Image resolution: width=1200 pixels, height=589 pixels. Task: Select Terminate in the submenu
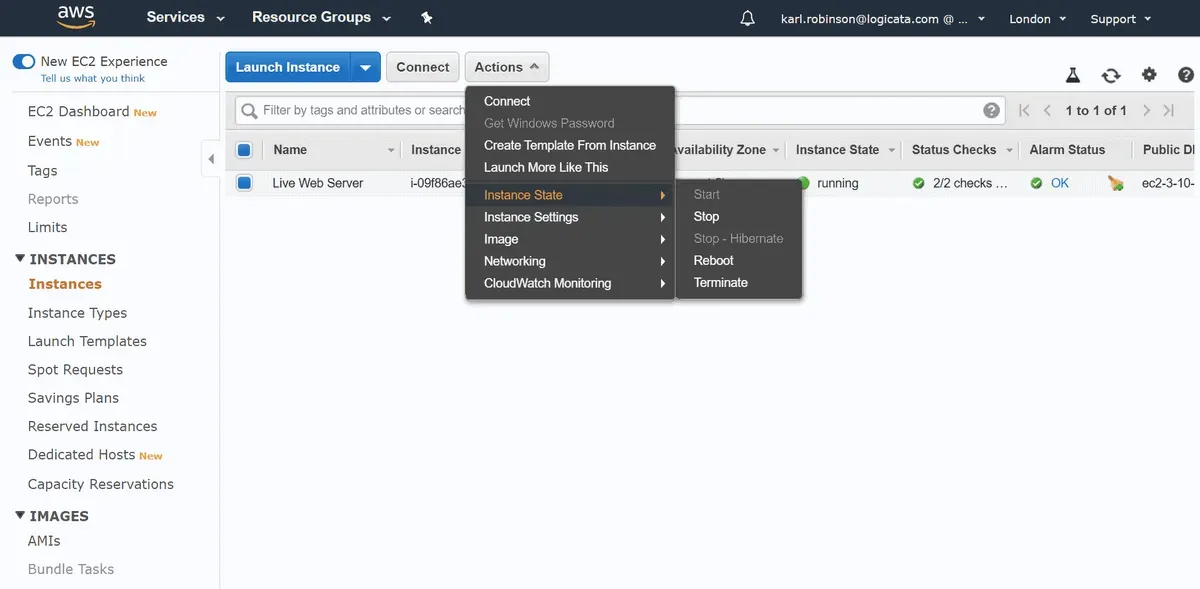pyautogui.click(x=720, y=282)
